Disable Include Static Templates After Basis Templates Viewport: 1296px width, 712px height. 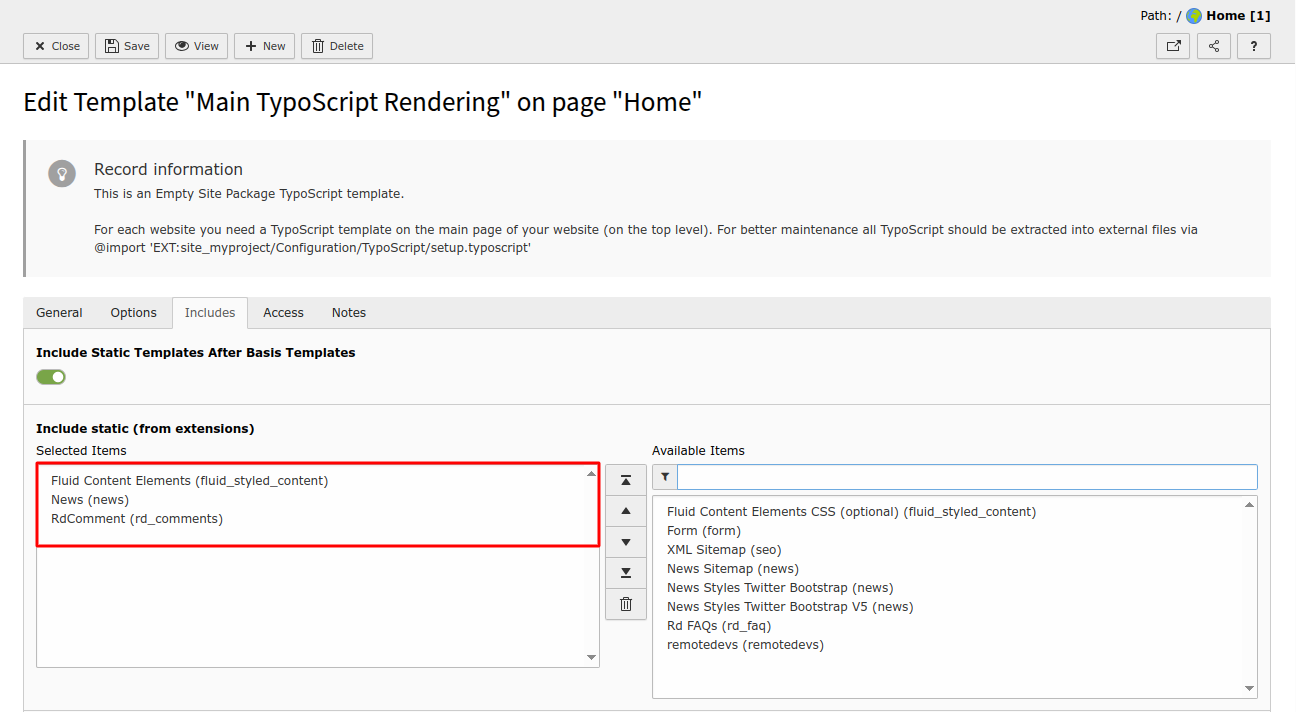point(50,376)
